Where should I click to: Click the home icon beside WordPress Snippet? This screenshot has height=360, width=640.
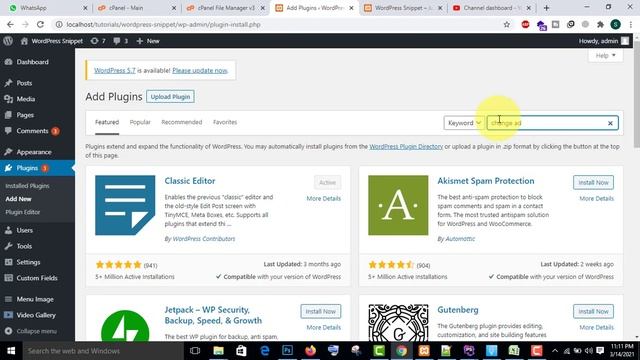(x=24, y=41)
